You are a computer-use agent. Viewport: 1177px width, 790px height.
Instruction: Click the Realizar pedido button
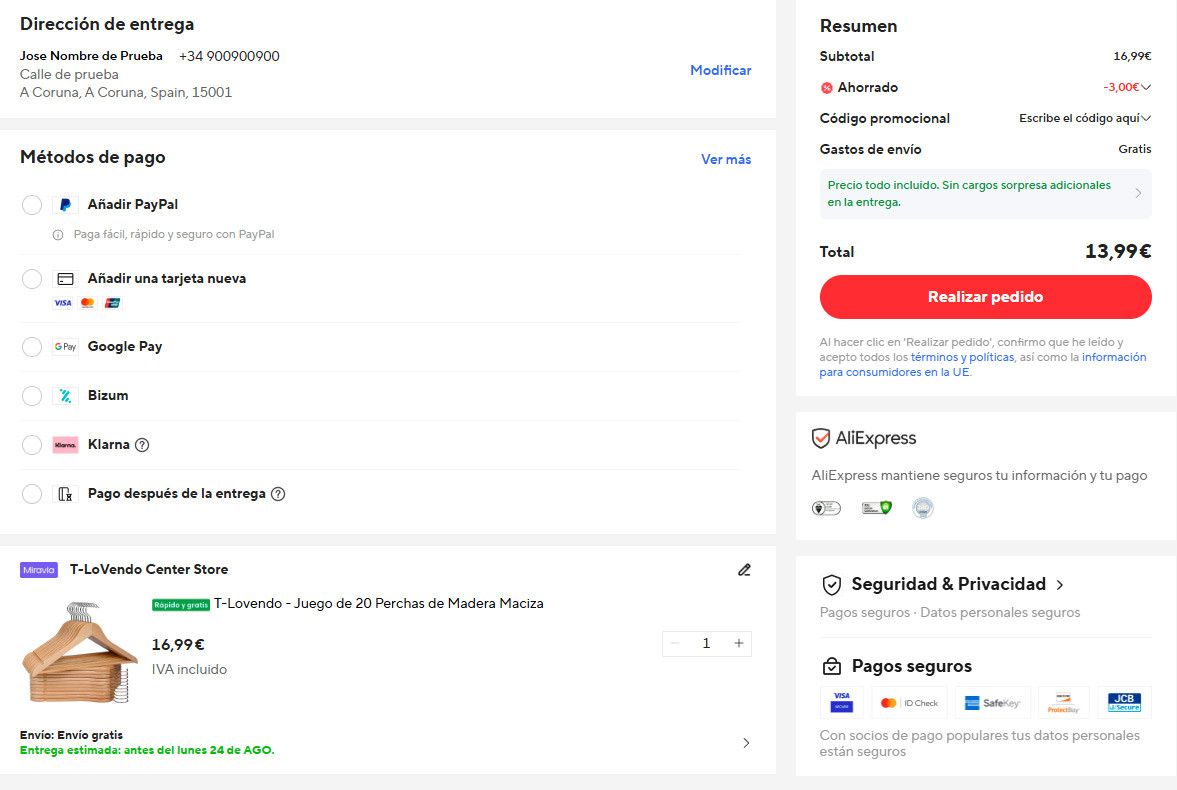tap(986, 297)
